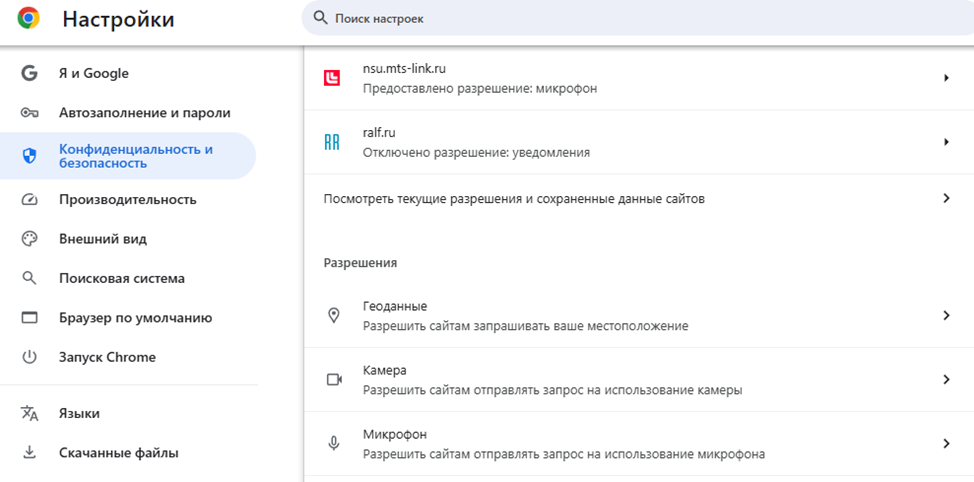Click the key icon for Автозаполнение и пароли
This screenshot has width=974, height=482.
click(x=29, y=113)
